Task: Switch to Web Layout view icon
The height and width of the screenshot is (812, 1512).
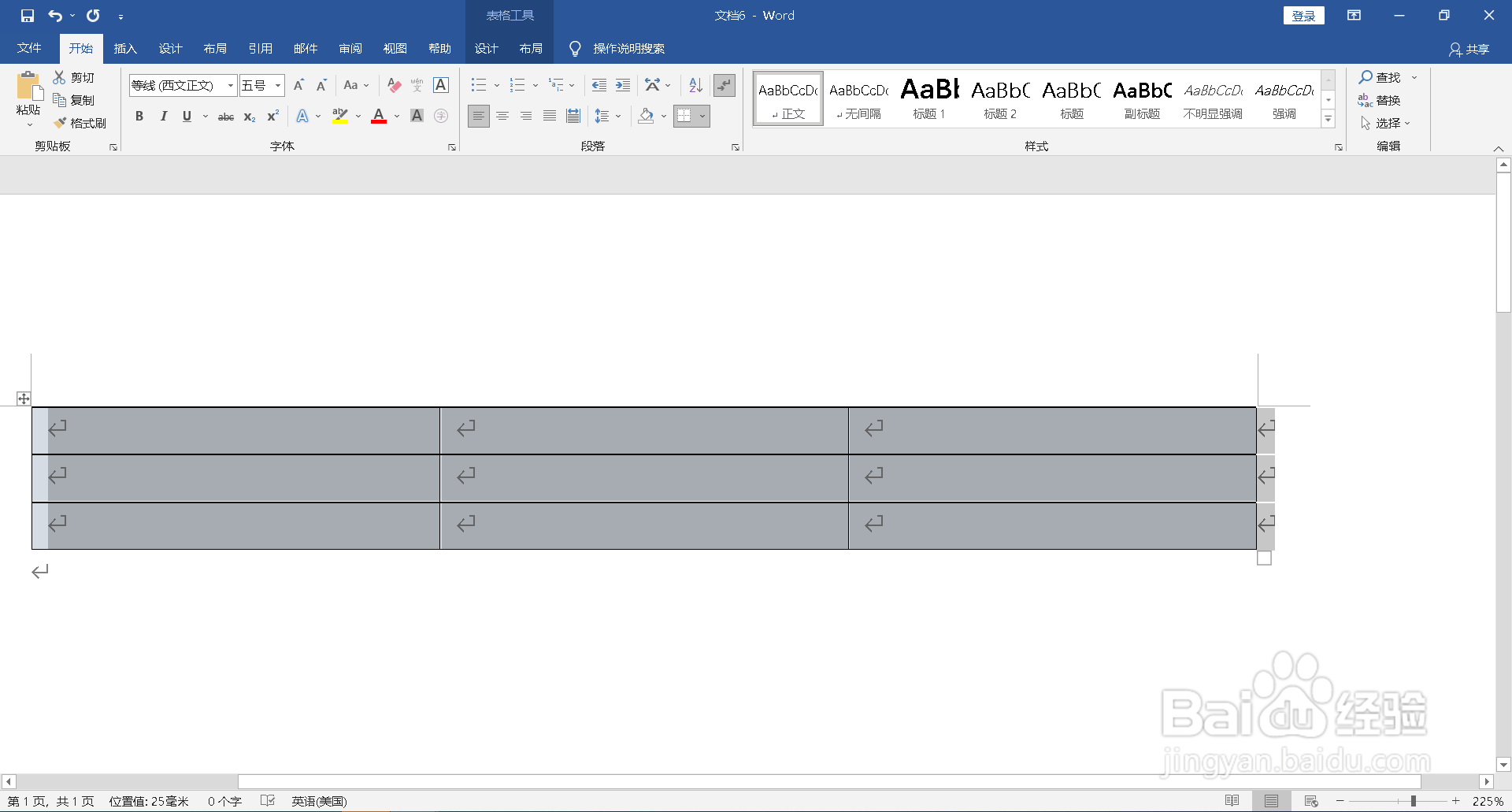Action: tap(1311, 801)
